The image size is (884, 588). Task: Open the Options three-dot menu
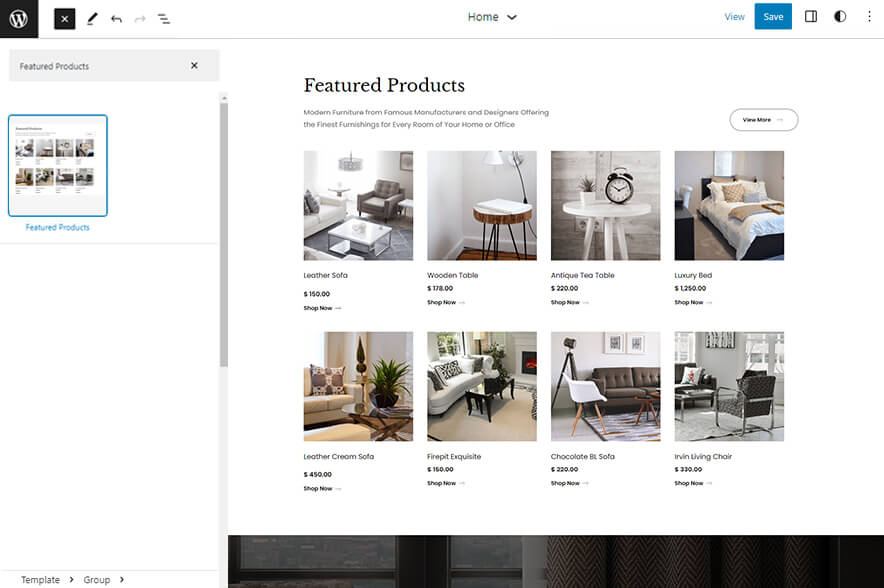[x=868, y=17]
